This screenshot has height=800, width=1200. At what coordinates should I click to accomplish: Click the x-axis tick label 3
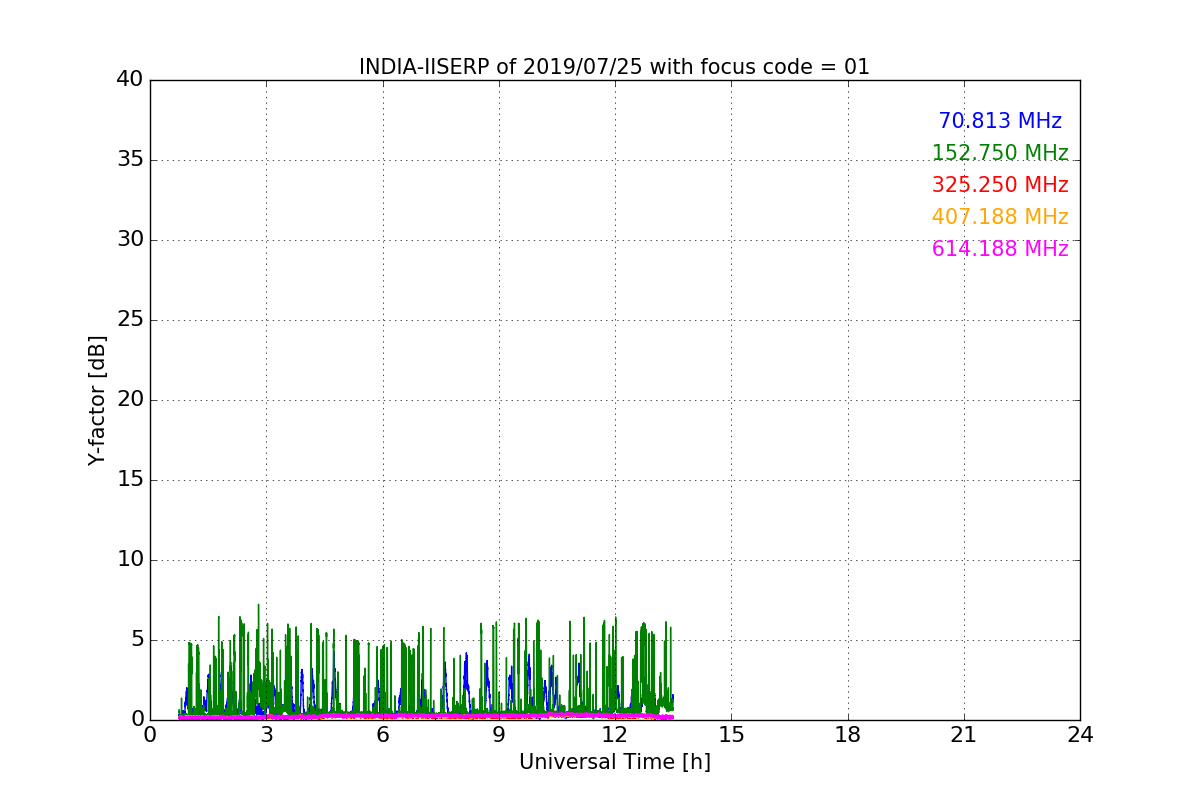(266, 735)
